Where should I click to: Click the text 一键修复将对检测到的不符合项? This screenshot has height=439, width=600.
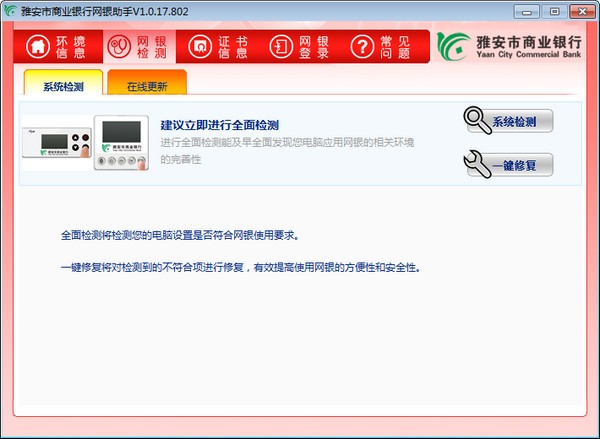[x=241, y=267]
